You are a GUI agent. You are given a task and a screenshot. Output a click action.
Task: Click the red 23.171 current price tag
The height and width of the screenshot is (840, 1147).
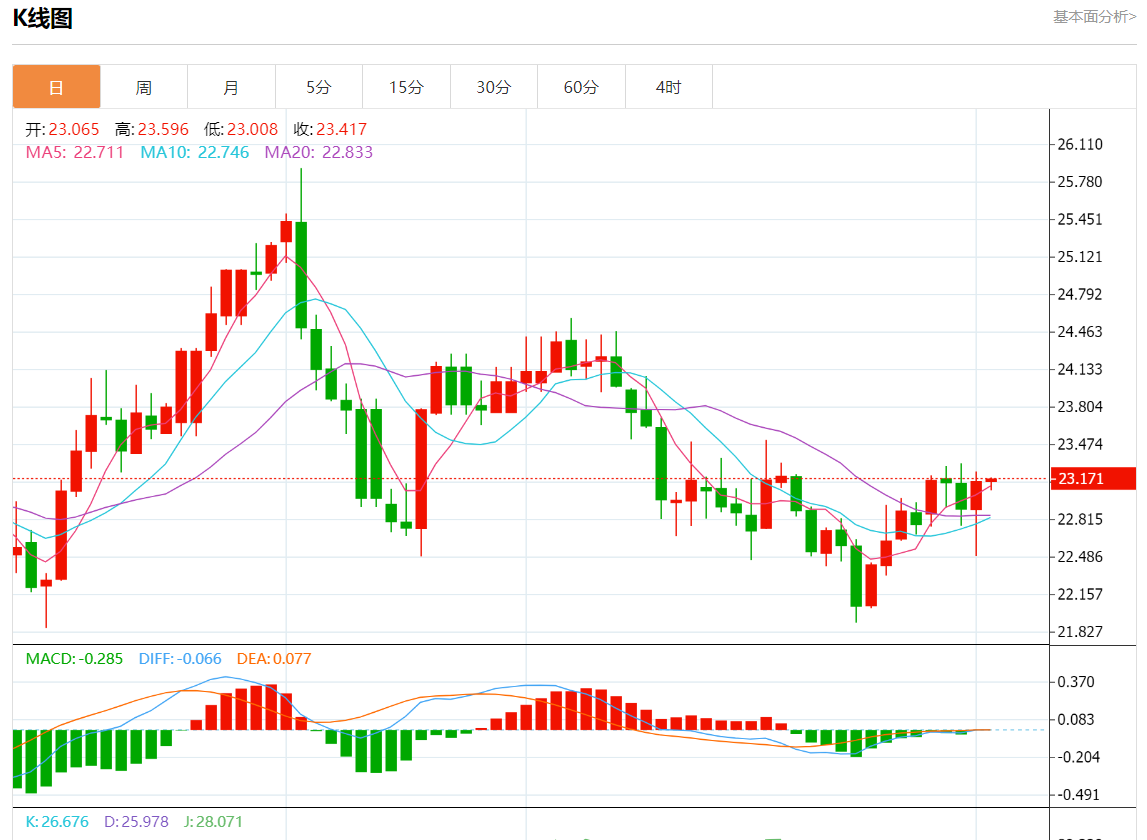coord(1093,479)
